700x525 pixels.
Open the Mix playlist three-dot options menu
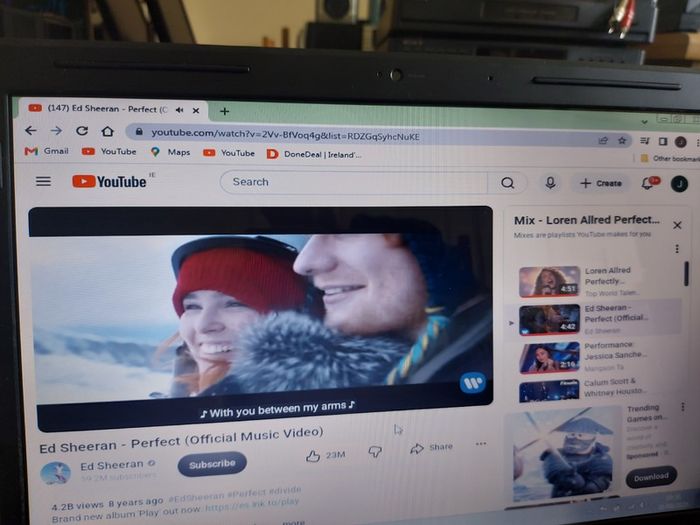677,249
